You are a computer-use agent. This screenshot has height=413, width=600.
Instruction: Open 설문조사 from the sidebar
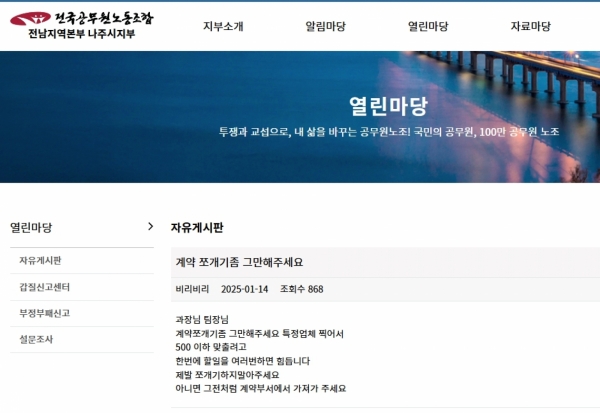coord(36,339)
